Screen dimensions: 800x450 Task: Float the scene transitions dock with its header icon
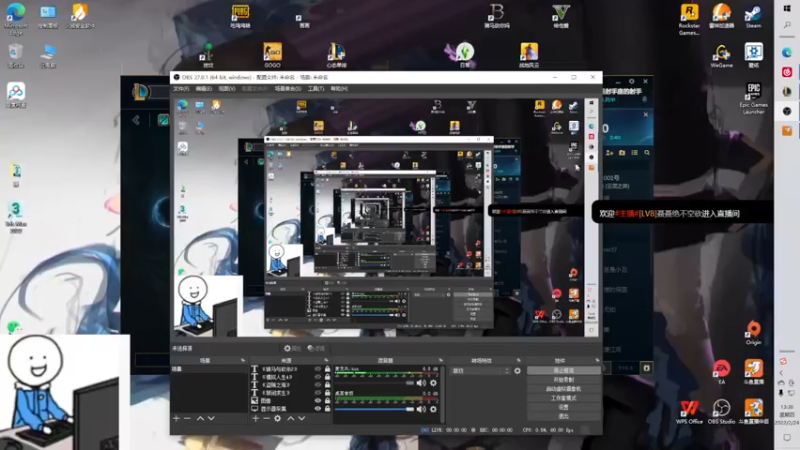519,360
